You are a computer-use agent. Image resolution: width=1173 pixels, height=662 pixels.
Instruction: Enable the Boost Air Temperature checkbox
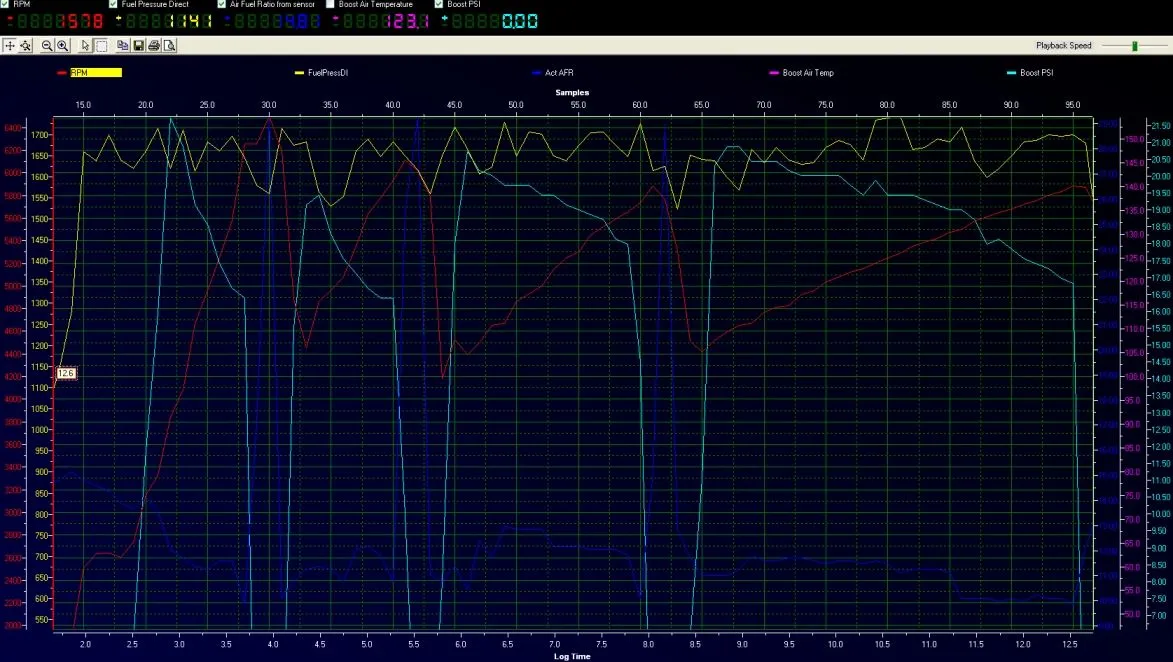click(x=330, y=5)
